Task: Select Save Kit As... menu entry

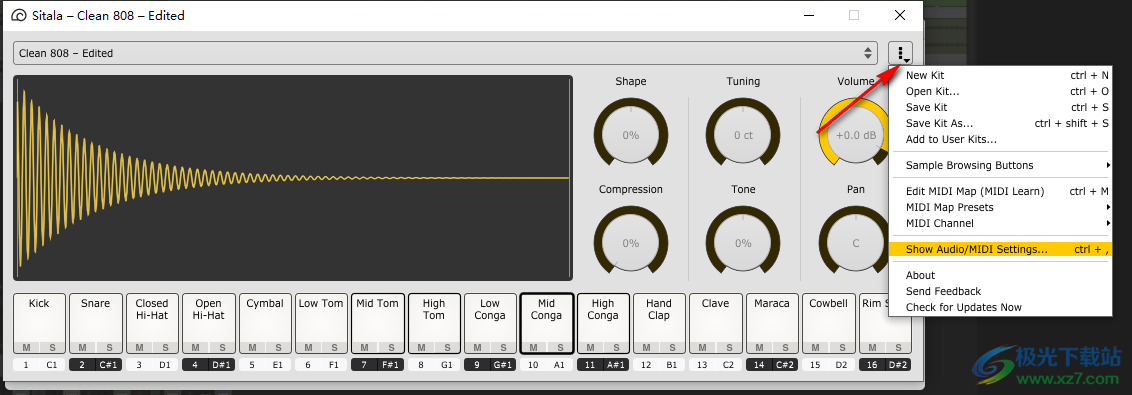Action: coord(1001,123)
